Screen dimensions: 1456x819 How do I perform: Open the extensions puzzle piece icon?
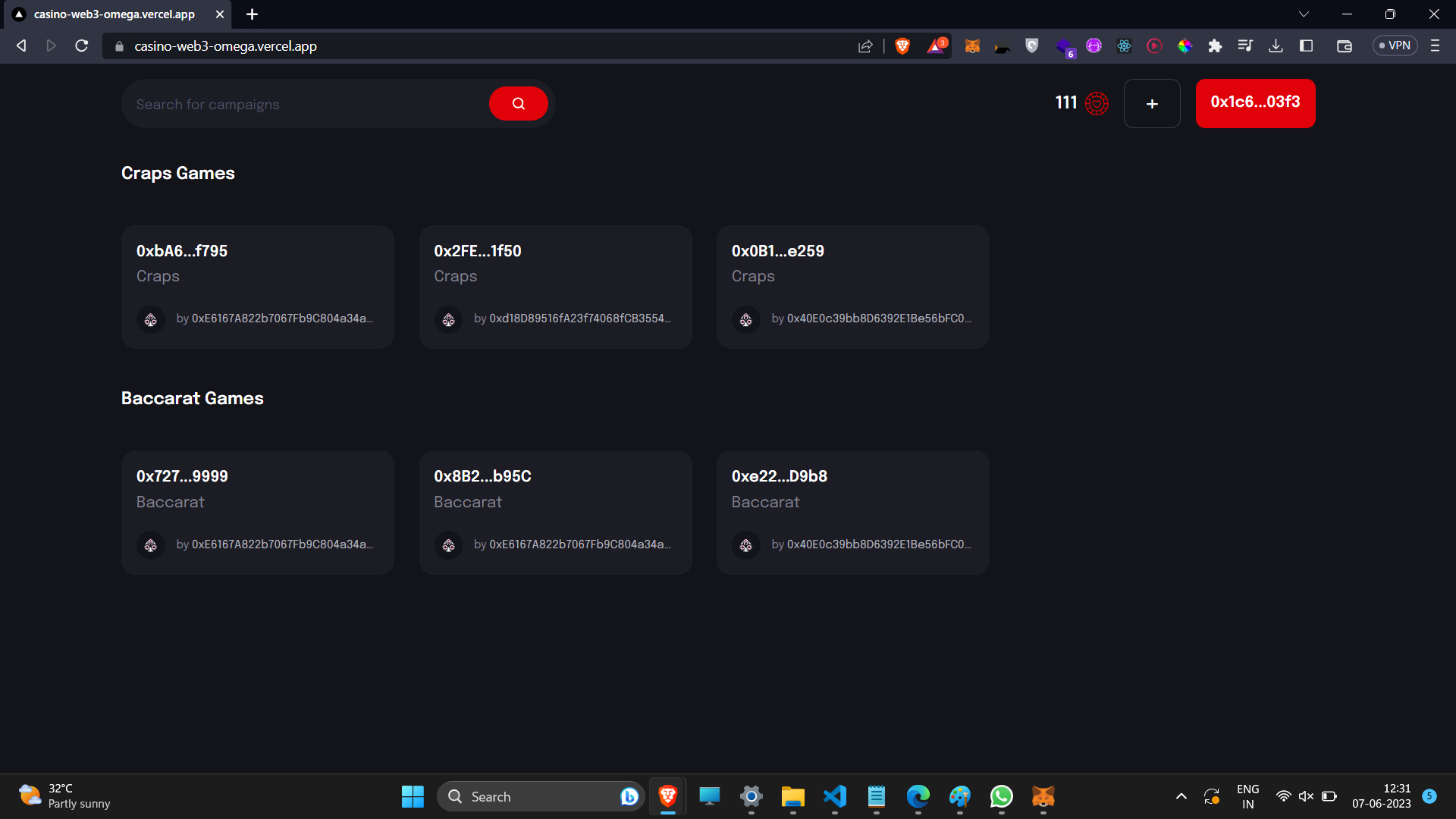click(1215, 46)
